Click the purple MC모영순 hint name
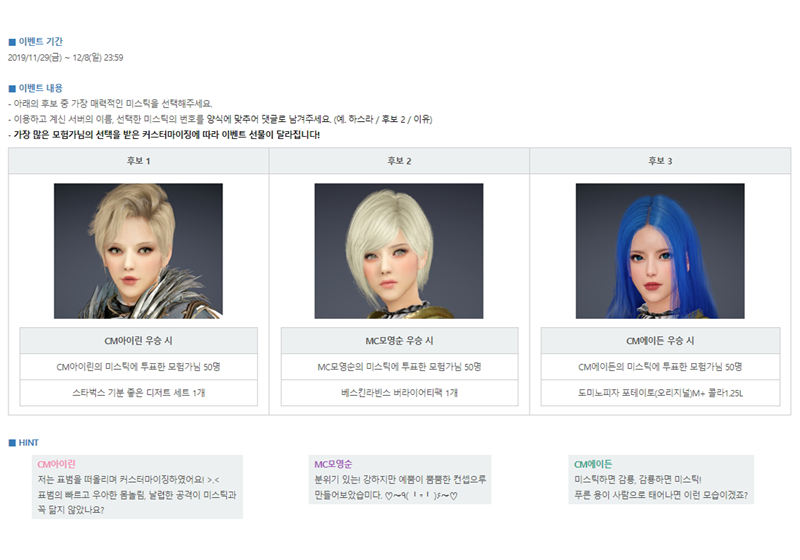Viewport: 800px width, 560px height. tap(333, 464)
